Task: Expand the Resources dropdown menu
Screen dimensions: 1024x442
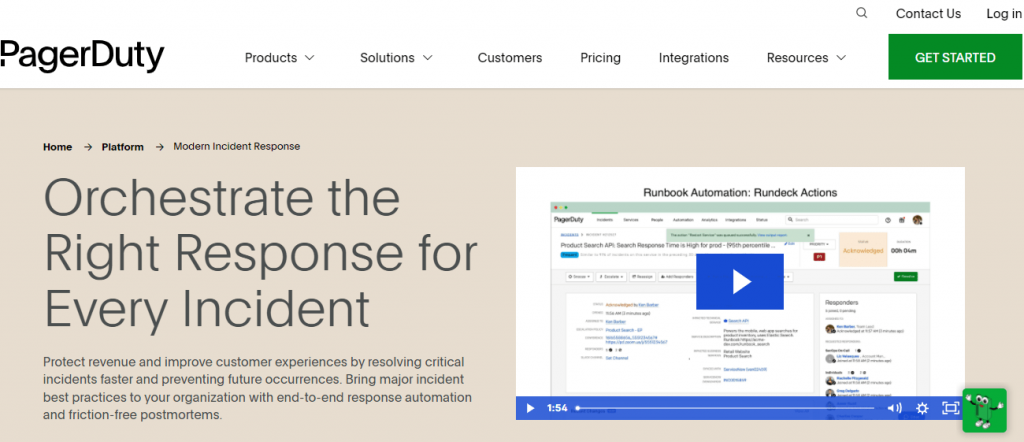Action: [807, 57]
